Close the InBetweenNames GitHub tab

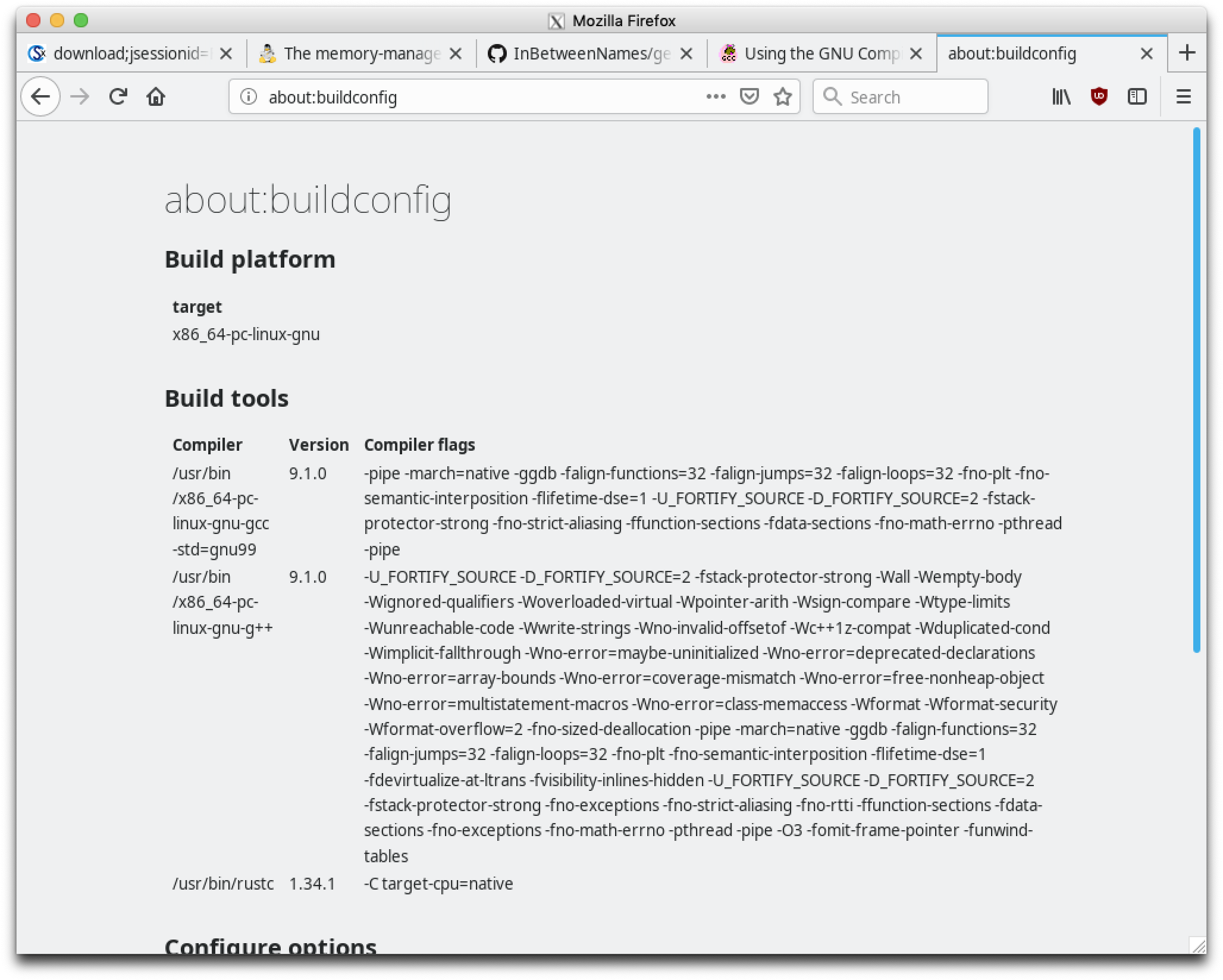[x=686, y=54]
